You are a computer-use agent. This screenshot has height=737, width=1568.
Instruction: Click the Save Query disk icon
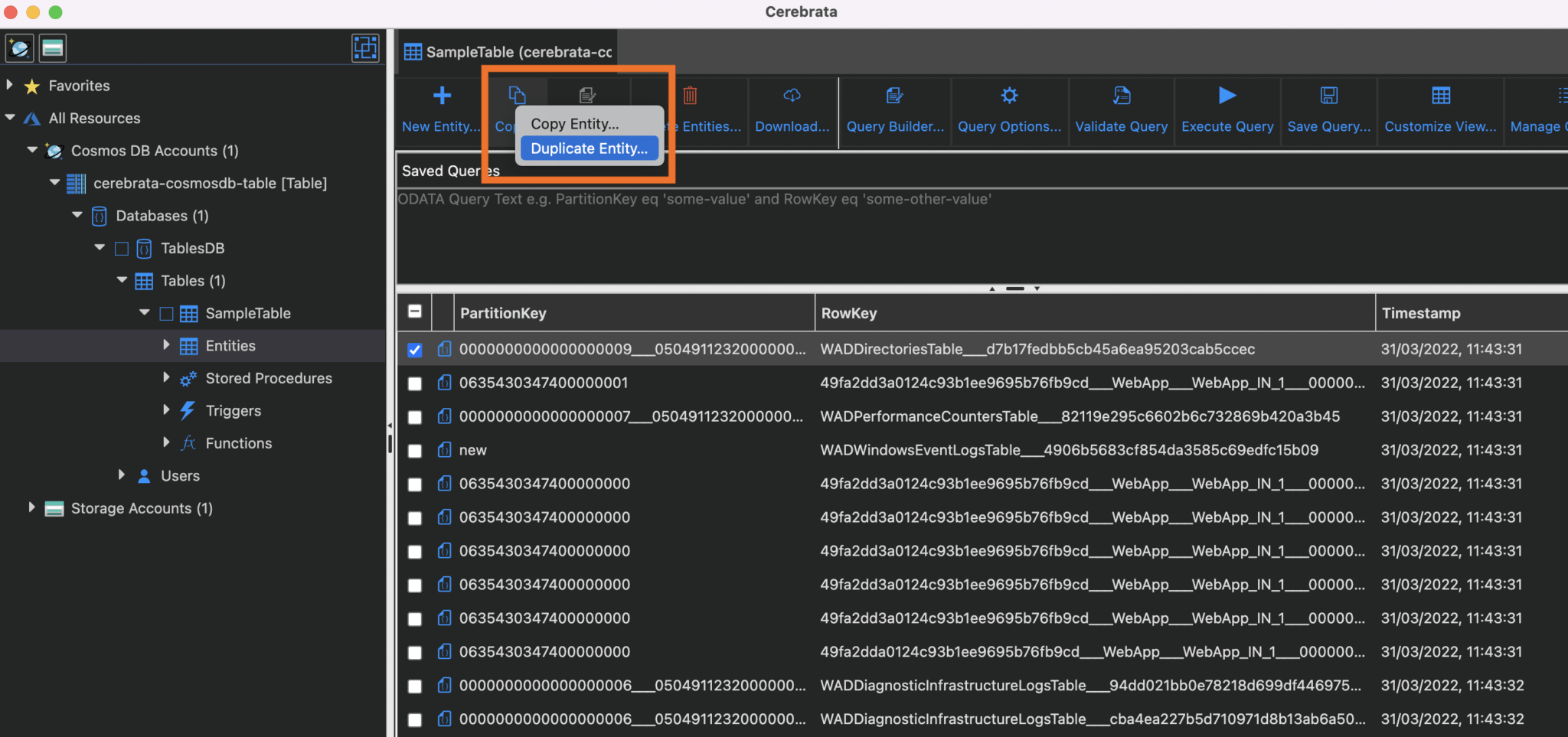[x=1329, y=95]
